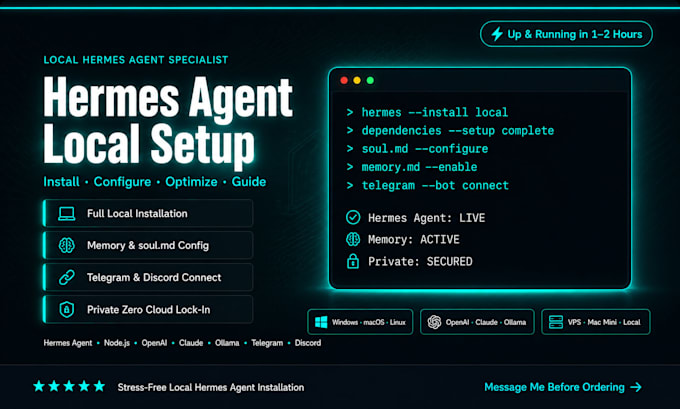
Task: Click the checkmark circle icon beside Hermes Agent: LIVE
Action: tap(353, 217)
